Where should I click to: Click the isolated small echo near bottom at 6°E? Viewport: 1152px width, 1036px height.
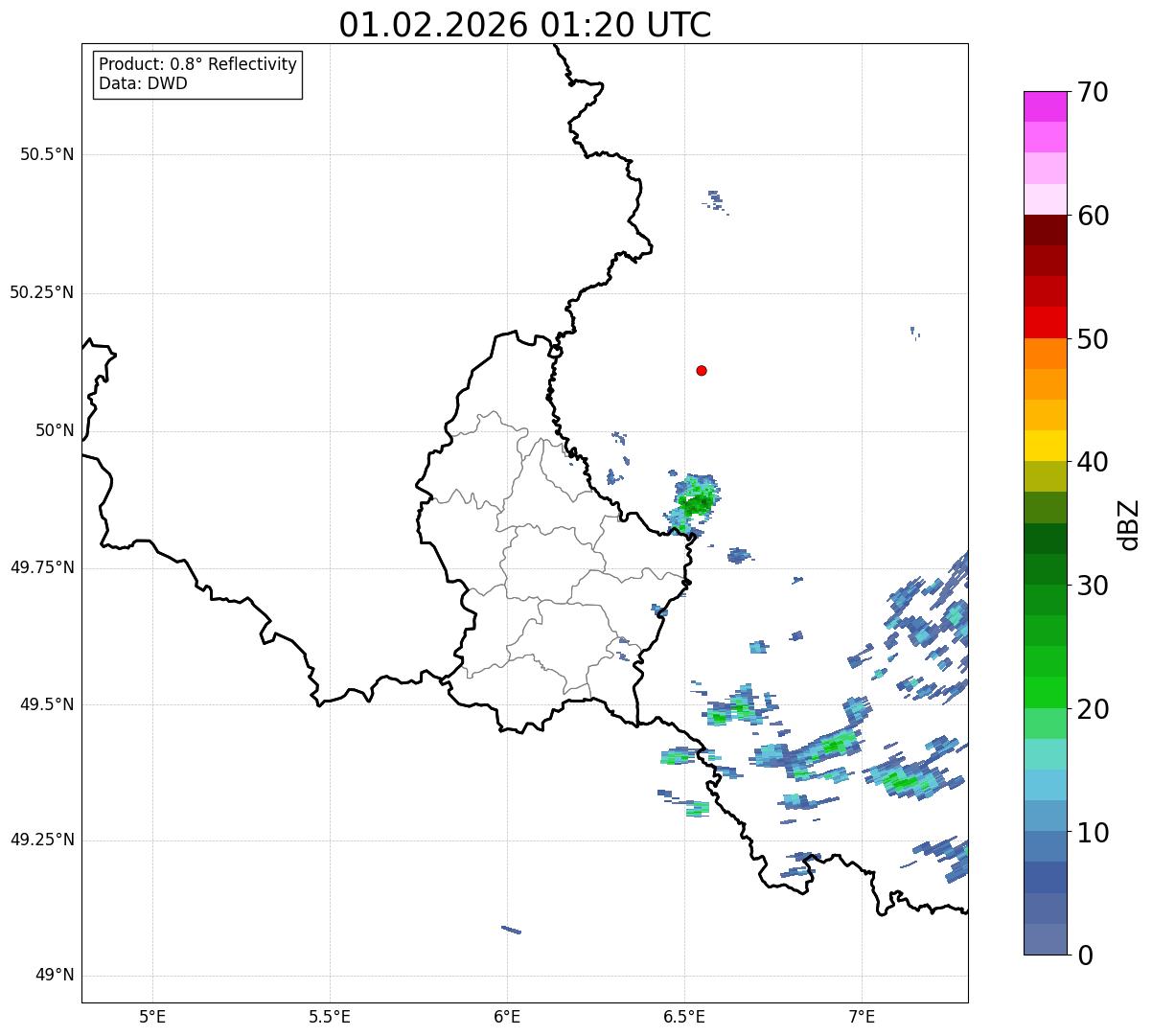pyautogui.click(x=511, y=929)
